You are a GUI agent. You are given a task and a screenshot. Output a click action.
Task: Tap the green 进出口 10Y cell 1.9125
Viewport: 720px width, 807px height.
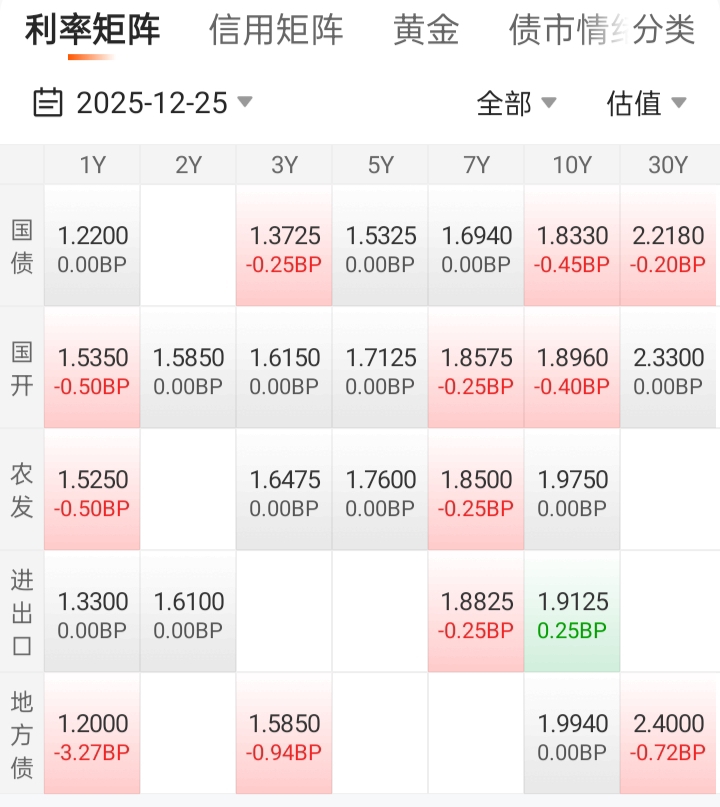tap(572, 614)
